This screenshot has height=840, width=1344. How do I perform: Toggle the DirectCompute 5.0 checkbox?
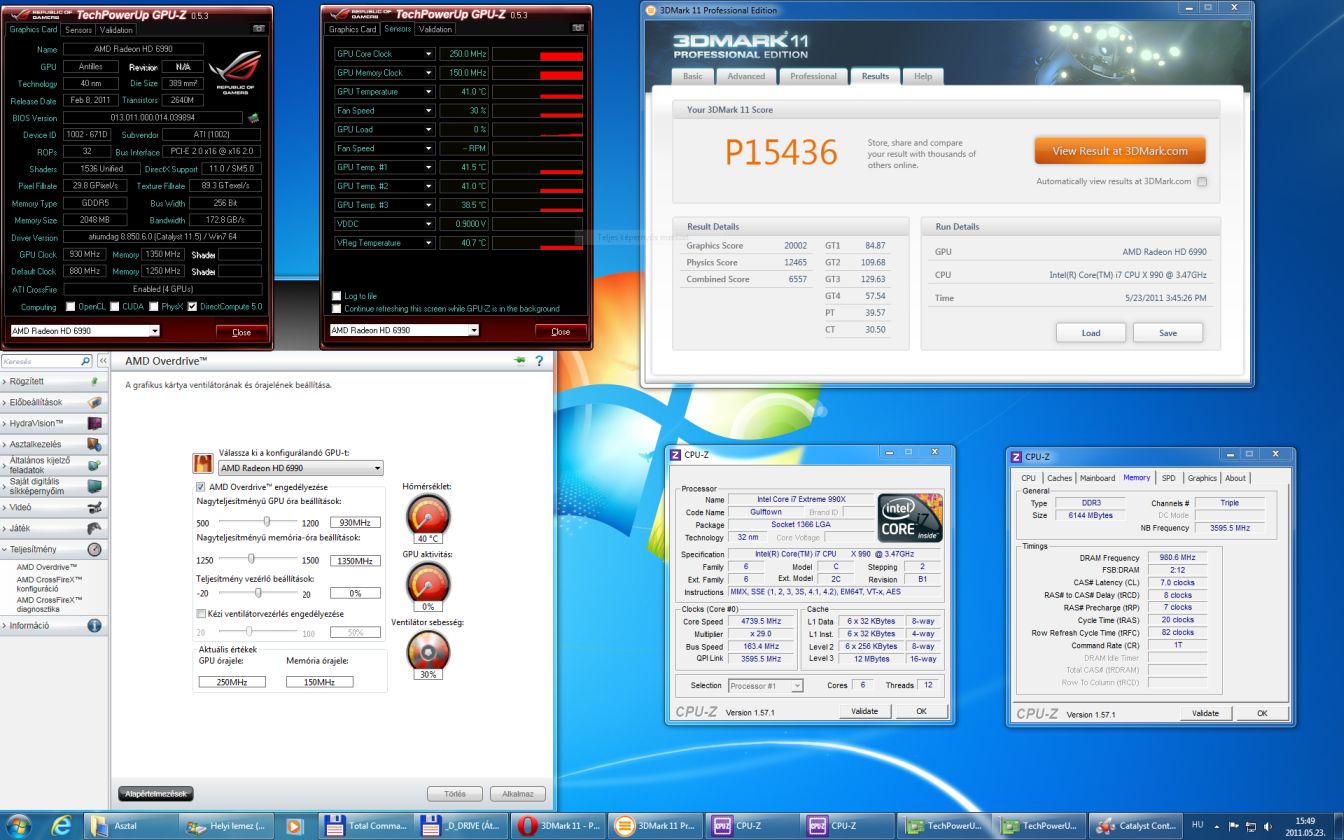tap(194, 306)
